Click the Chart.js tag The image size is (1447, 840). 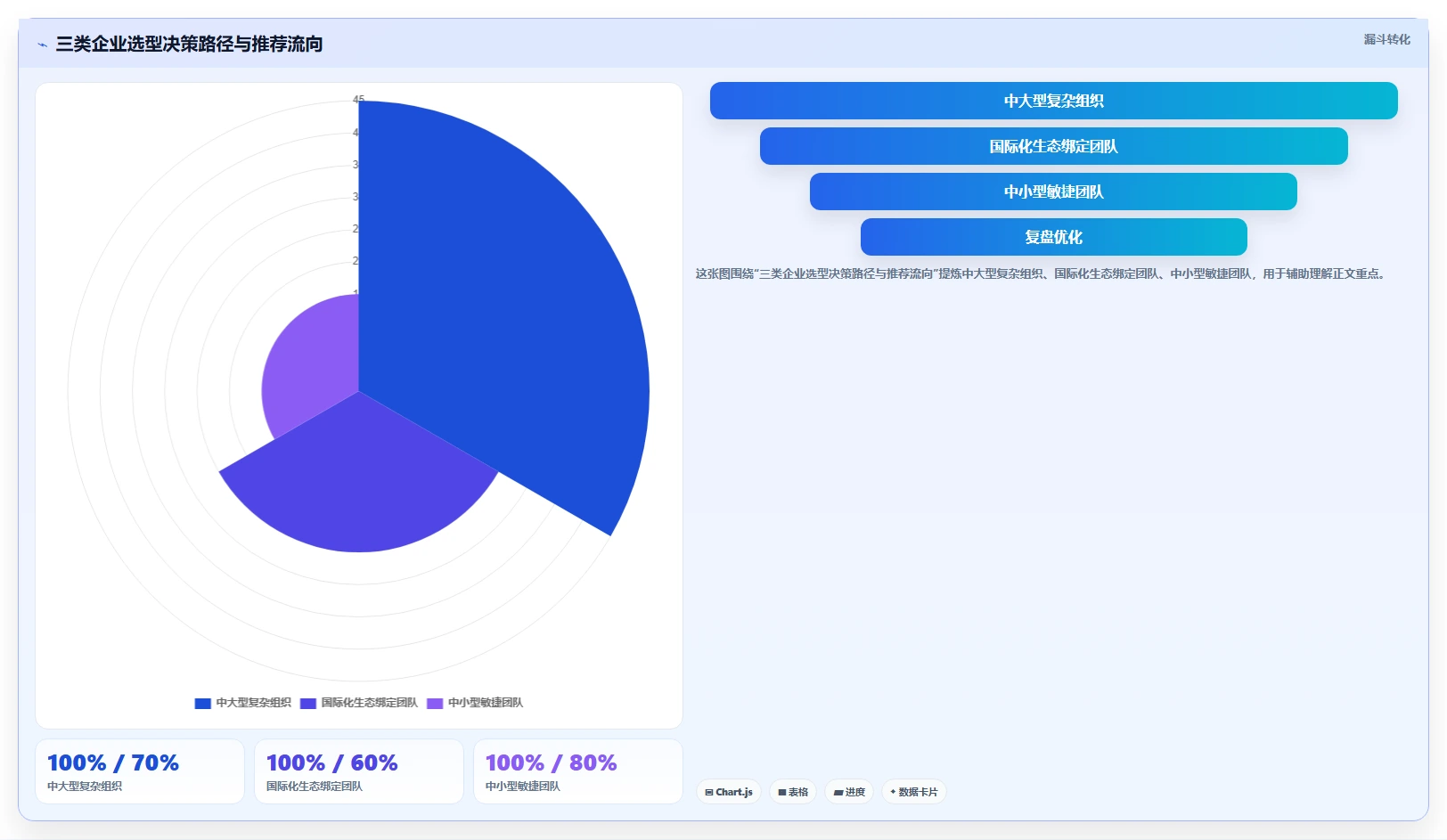coord(729,792)
